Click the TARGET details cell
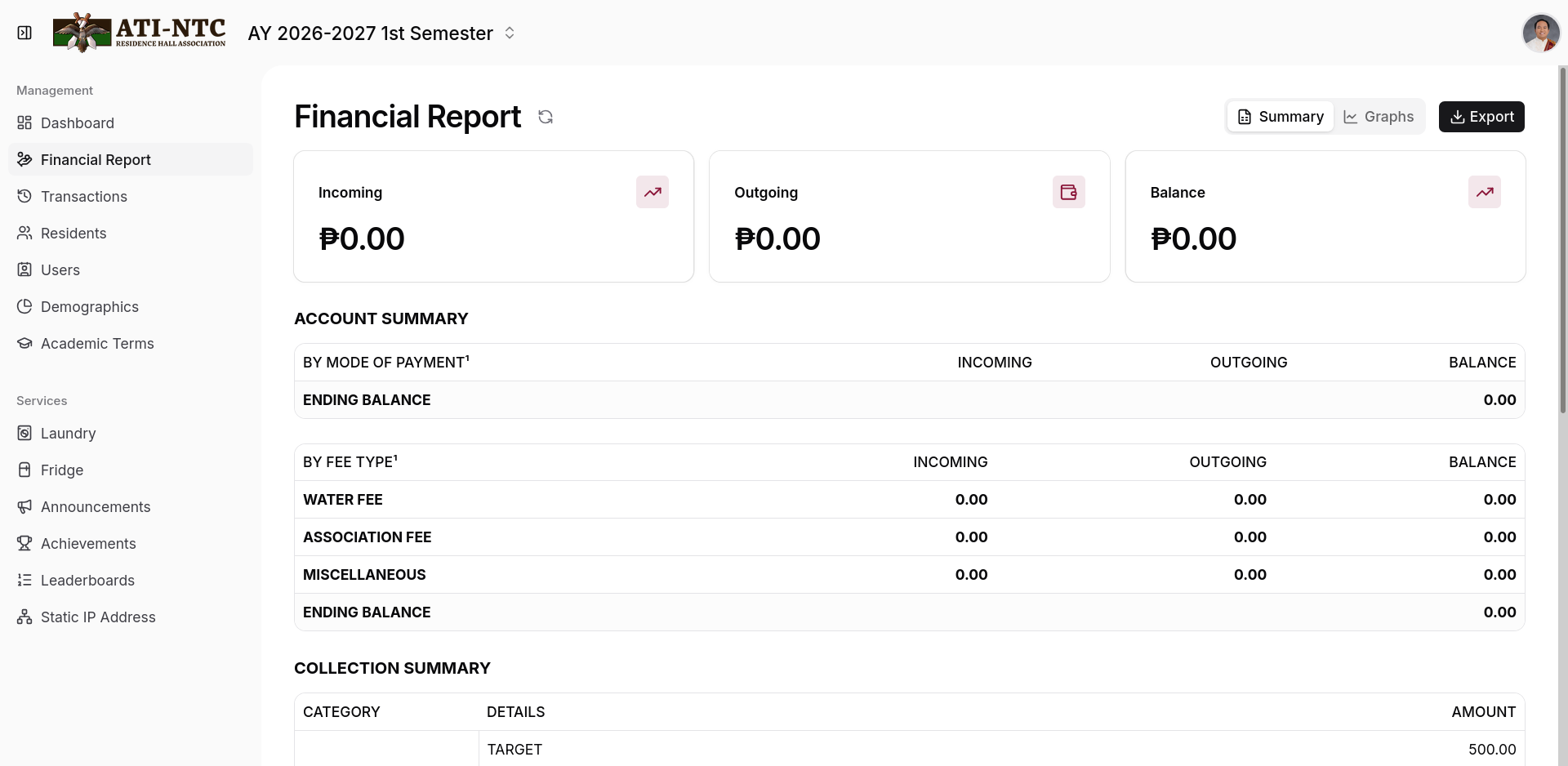The image size is (1568, 766). [x=514, y=749]
